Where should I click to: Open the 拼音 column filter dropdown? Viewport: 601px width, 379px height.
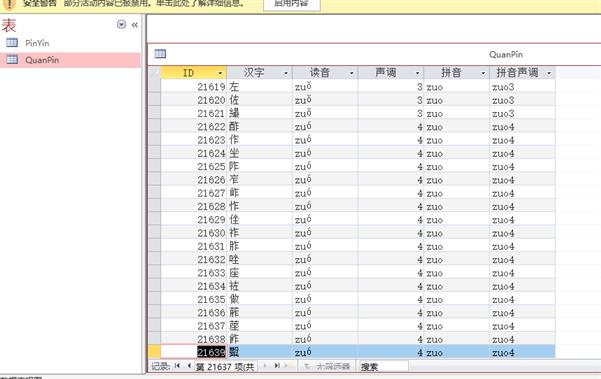pyautogui.click(x=483, y=73)
